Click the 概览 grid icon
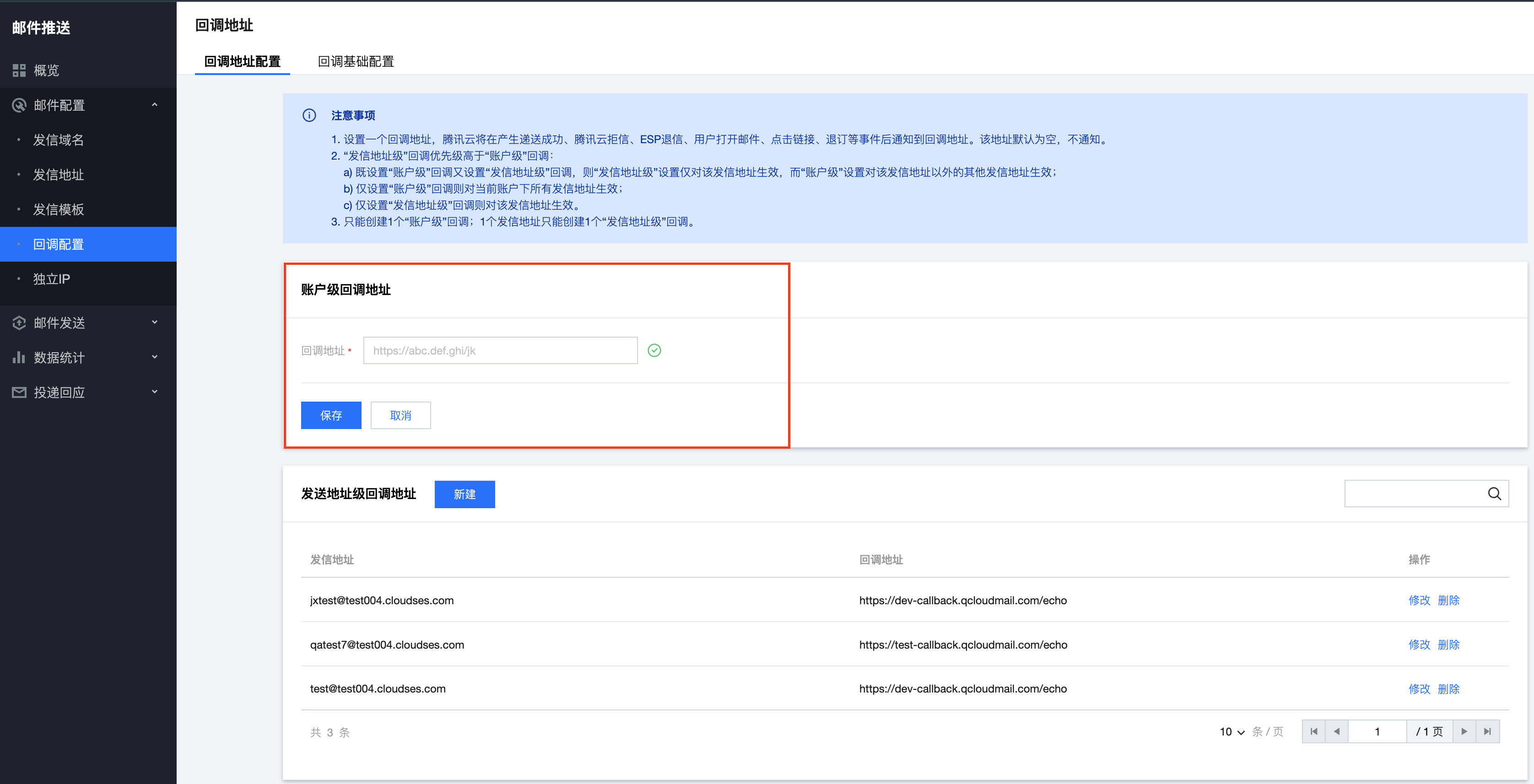The width and height of the screenshot is (1534, 784). 19,70
